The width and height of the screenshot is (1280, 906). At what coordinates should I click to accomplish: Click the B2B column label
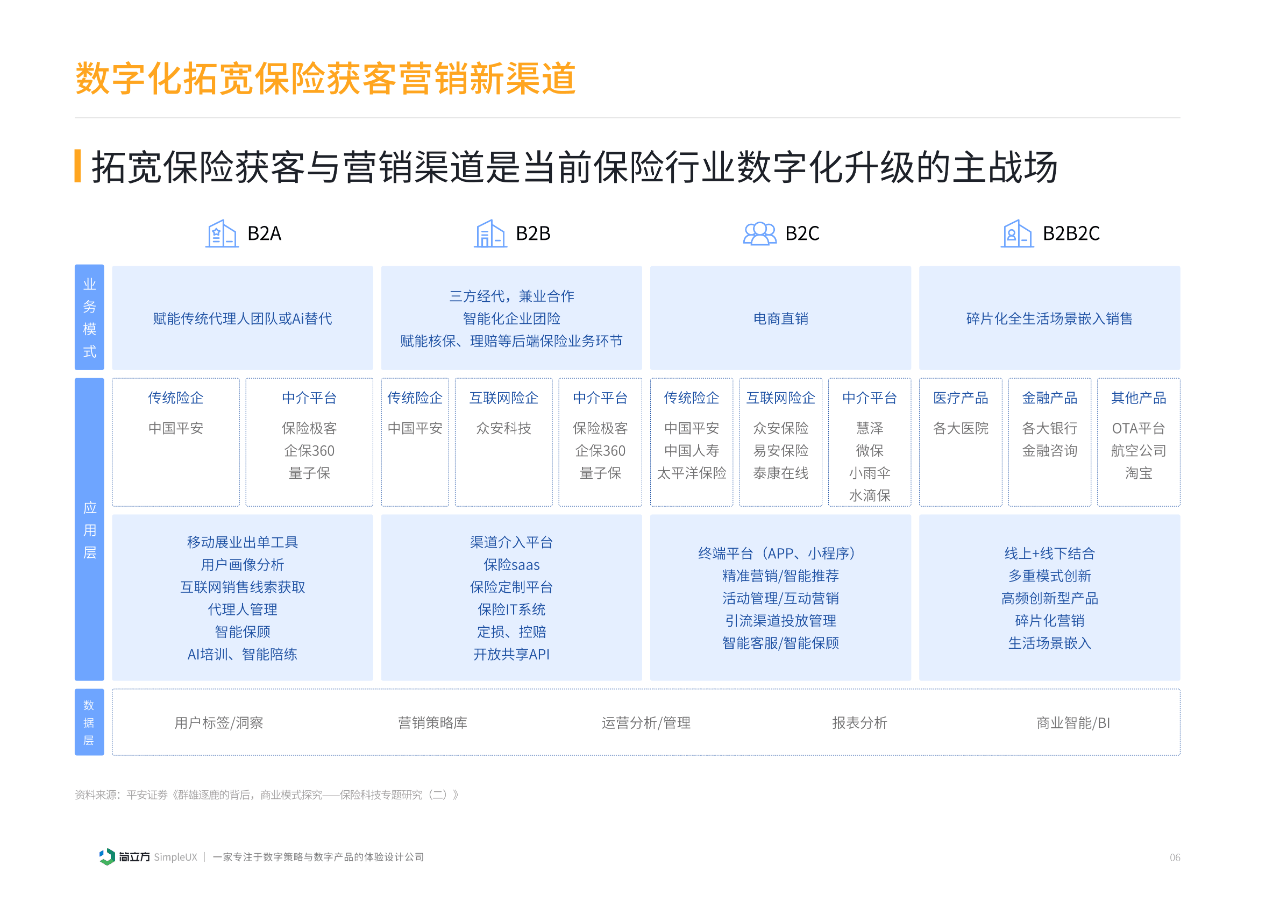pyautogui.click(x=533, y=234)
